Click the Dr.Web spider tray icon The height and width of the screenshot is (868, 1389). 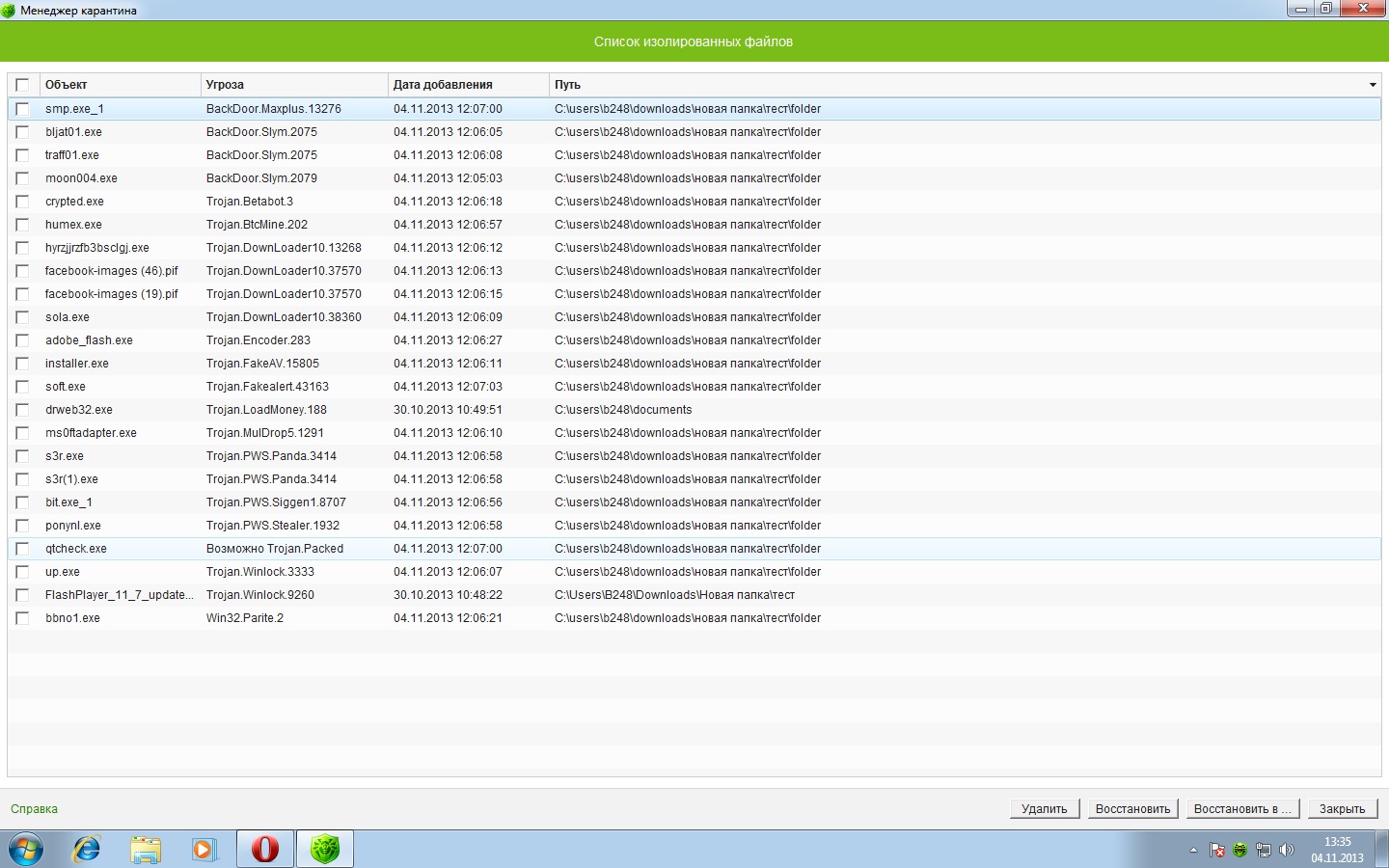click(1239, 850)
